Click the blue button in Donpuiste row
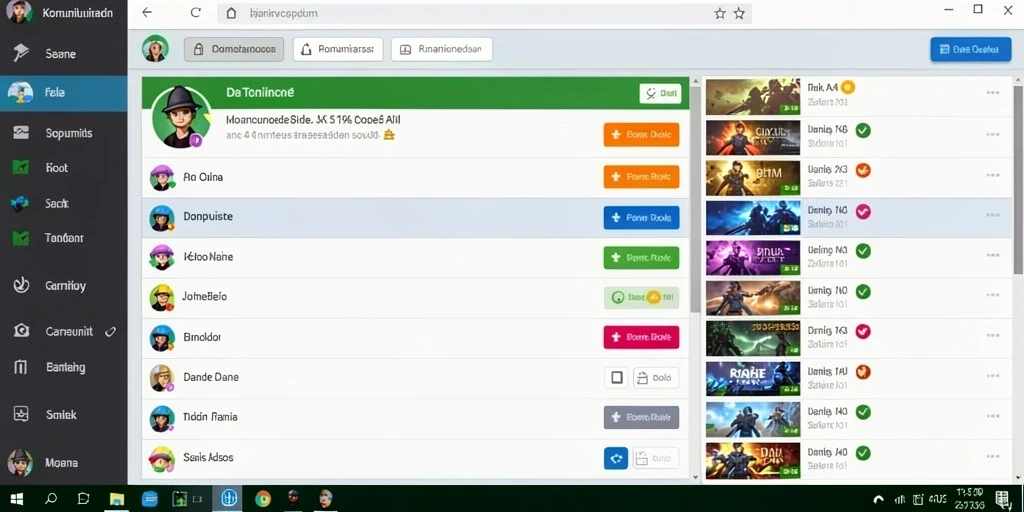The image size is (1024, 512). 641,217
